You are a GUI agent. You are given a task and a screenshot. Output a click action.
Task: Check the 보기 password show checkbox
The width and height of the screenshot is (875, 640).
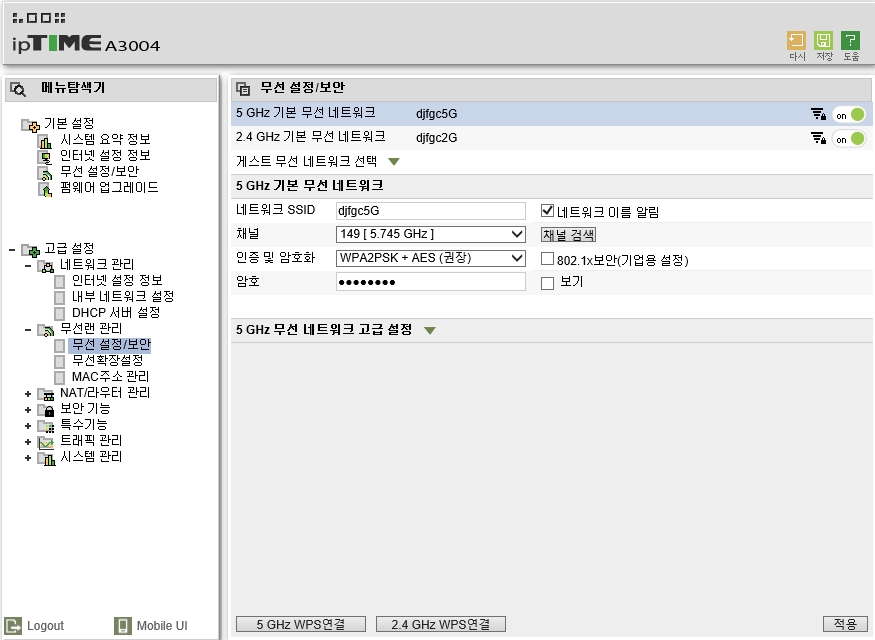[547, 283]
